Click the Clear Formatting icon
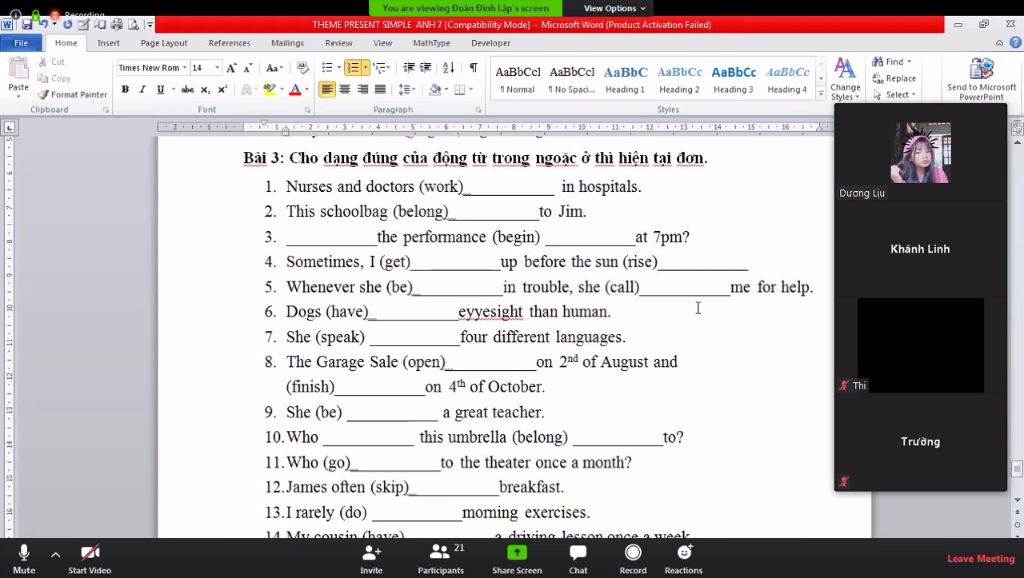This screenshot has width=1024, height=578. tap(302, 68)
